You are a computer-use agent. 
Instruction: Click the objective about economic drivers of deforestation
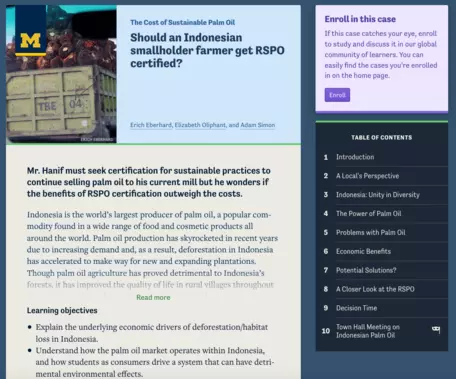point(152,333)
